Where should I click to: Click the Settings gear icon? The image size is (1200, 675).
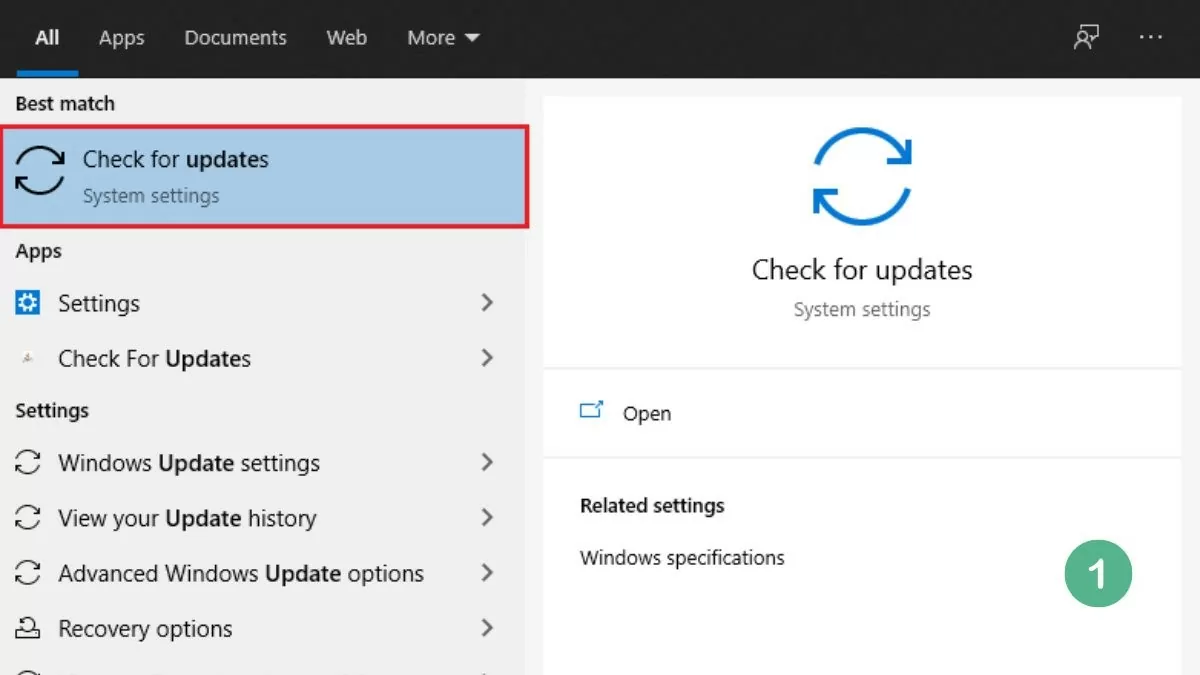(x=30, y=303)
